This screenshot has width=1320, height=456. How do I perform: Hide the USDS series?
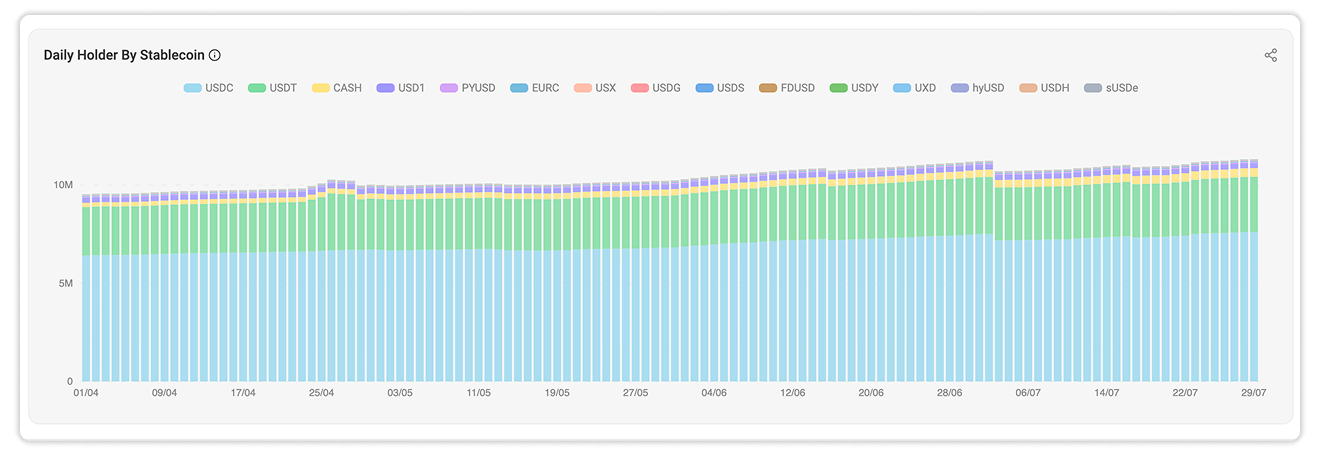point(720,88)
